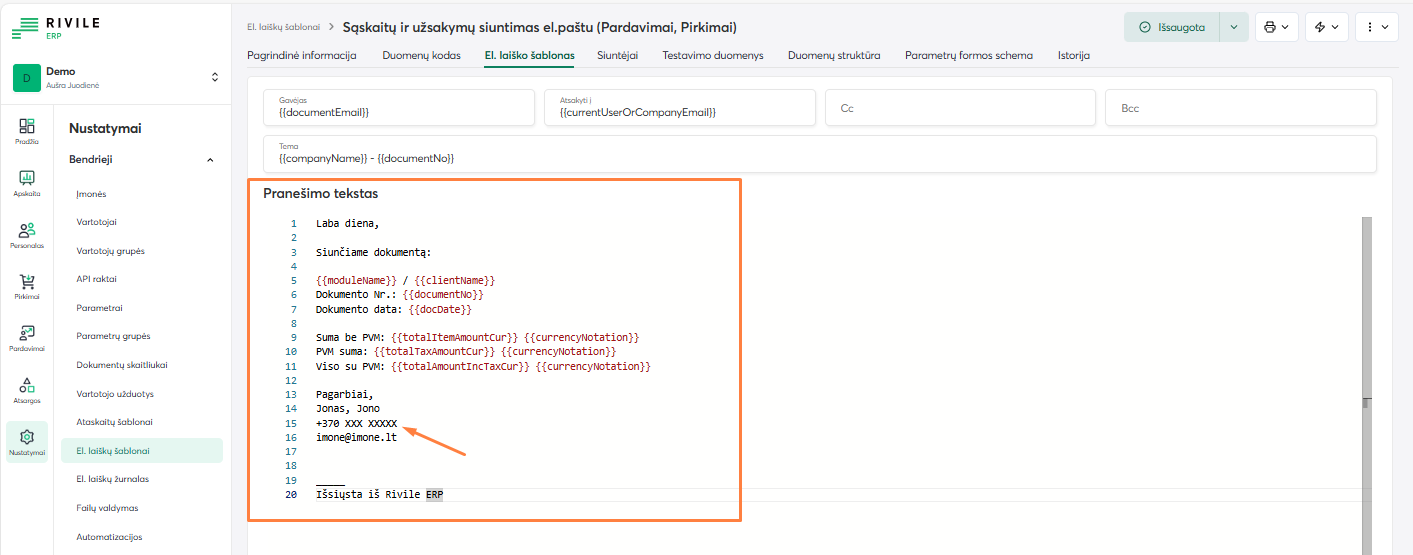
Task: Open Vartotojai in settings list
Action: (97, 222)
